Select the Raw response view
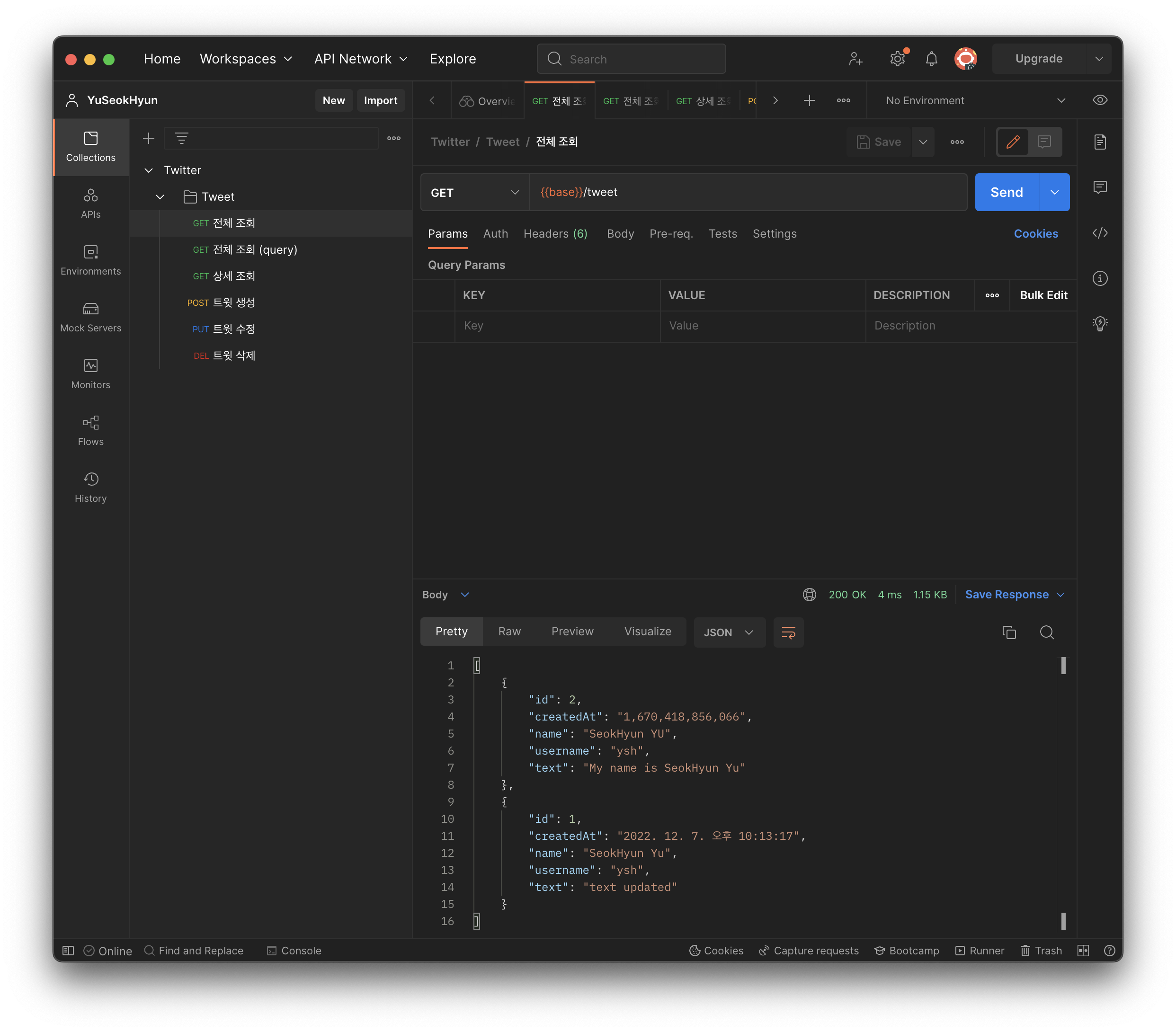This screenshot has height=1032, width=1176. click(509, 631)
